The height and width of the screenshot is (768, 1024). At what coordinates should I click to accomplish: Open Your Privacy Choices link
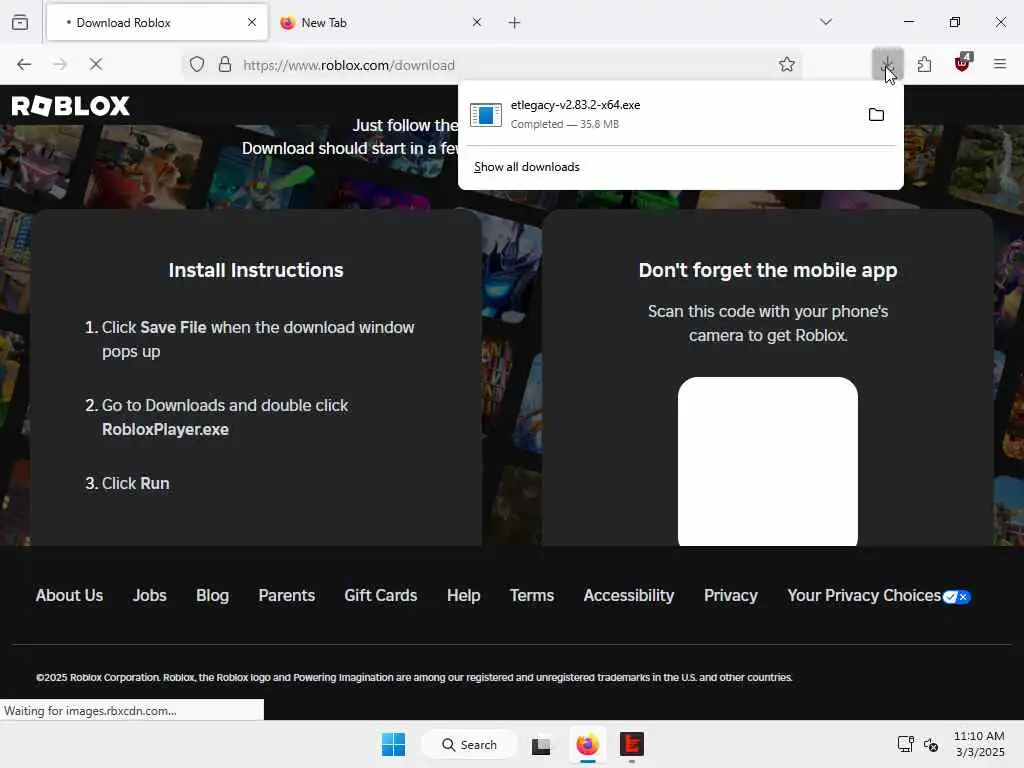(864, 596)
